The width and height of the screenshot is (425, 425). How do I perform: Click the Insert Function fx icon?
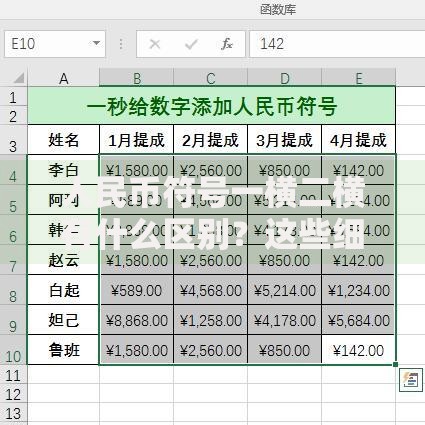(x=227, y=44)
